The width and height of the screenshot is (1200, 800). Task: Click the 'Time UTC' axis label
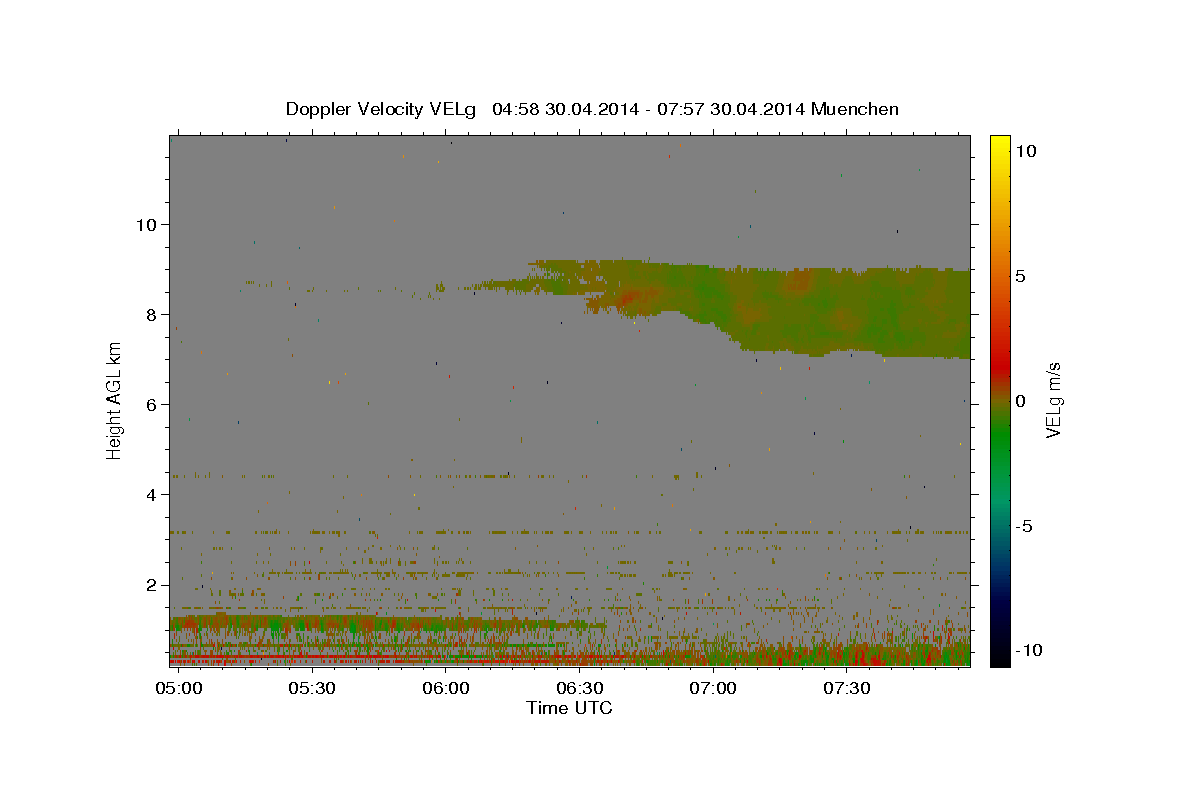(x=569, y=708)
